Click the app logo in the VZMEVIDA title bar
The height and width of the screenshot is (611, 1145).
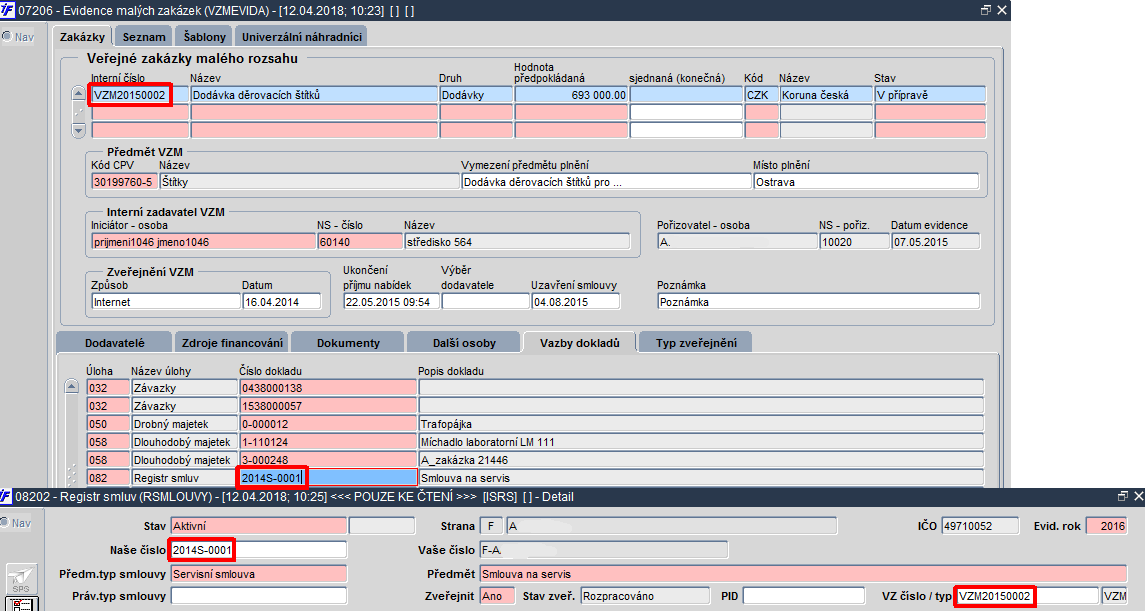[7, 10]
